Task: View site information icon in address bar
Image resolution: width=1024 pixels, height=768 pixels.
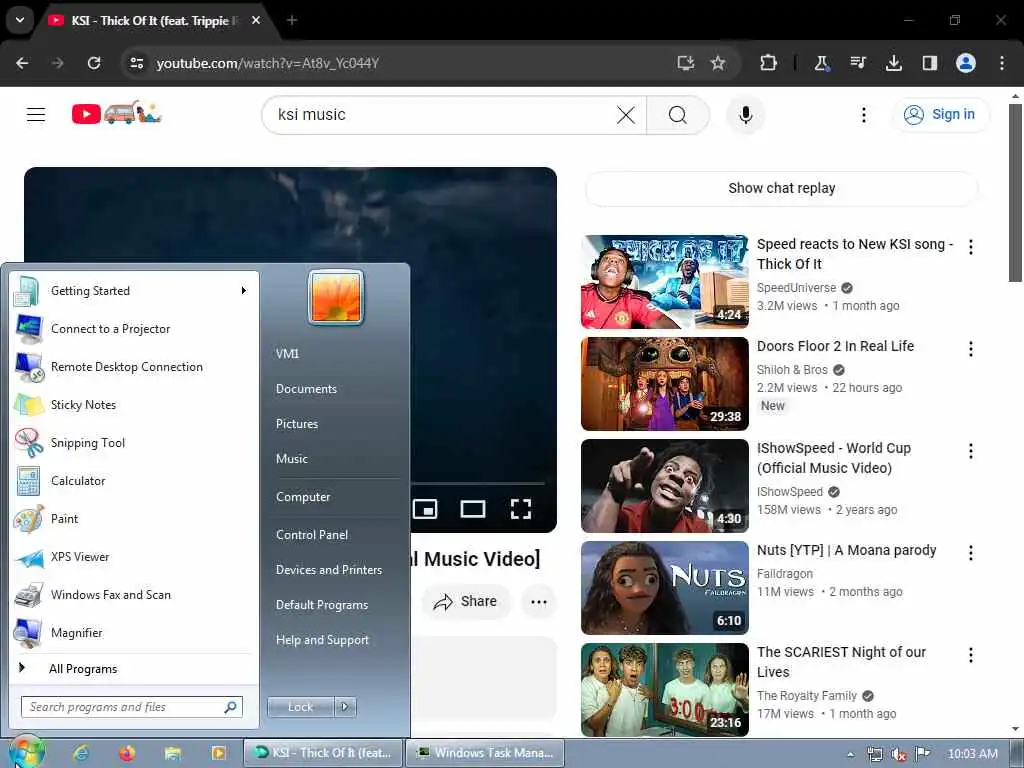Action: (136, 63)
